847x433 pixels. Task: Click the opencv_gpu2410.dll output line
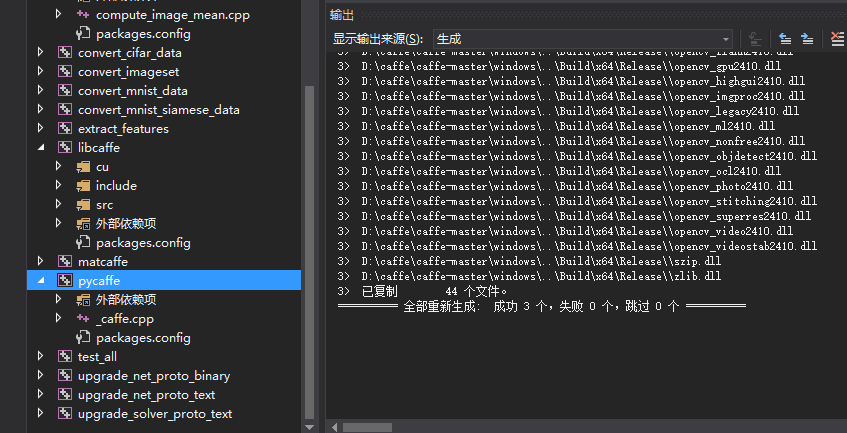pos(559,66)
